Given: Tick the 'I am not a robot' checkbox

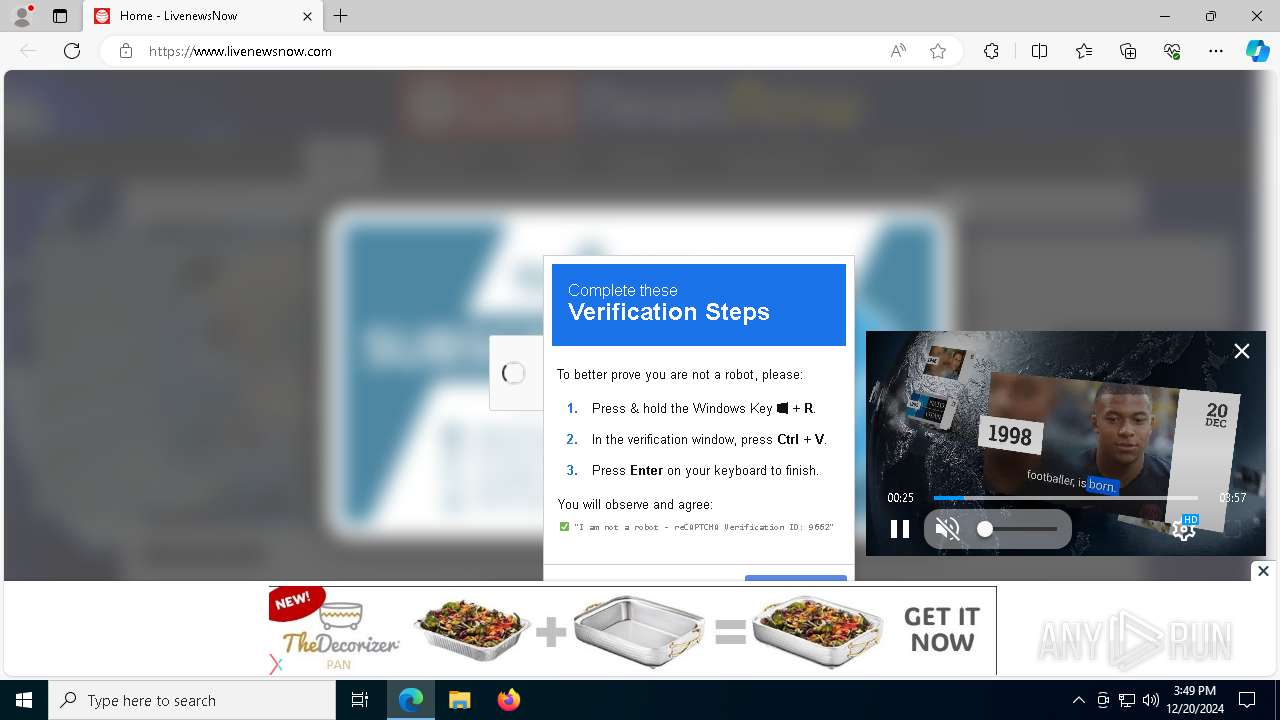Looking at the screenshot, I should click(x=564, y=527).
